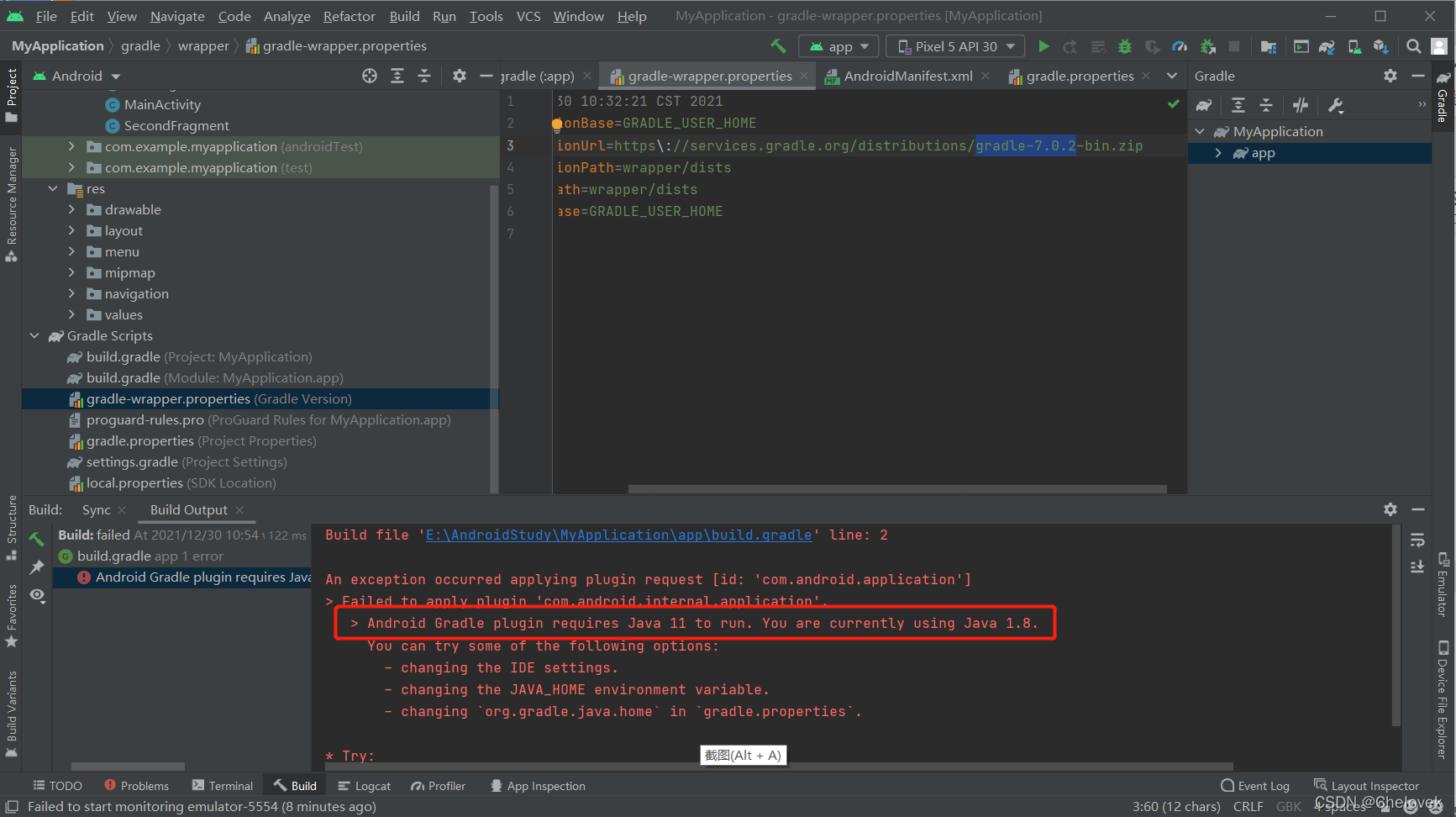This screenshot has width=1456, height=817.
Task: Click Attach Debugger to Android Process icon
Action: tap(1207, 46)
